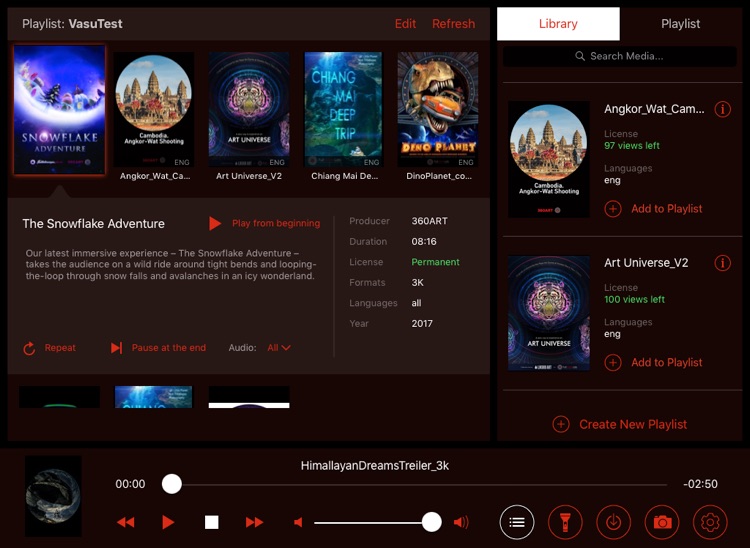Click the Pause at the end icon
750x548 pixels.
[117, 348]
